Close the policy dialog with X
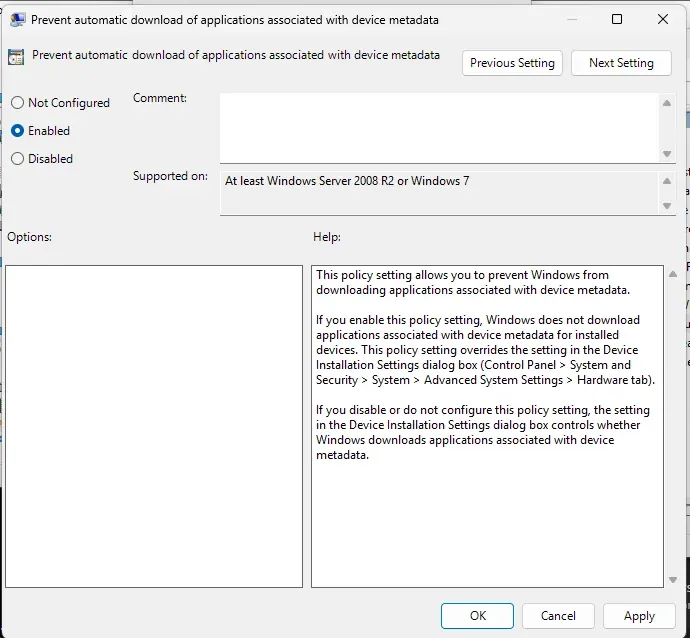Screen dimensions: 690x638 point(663,19)
